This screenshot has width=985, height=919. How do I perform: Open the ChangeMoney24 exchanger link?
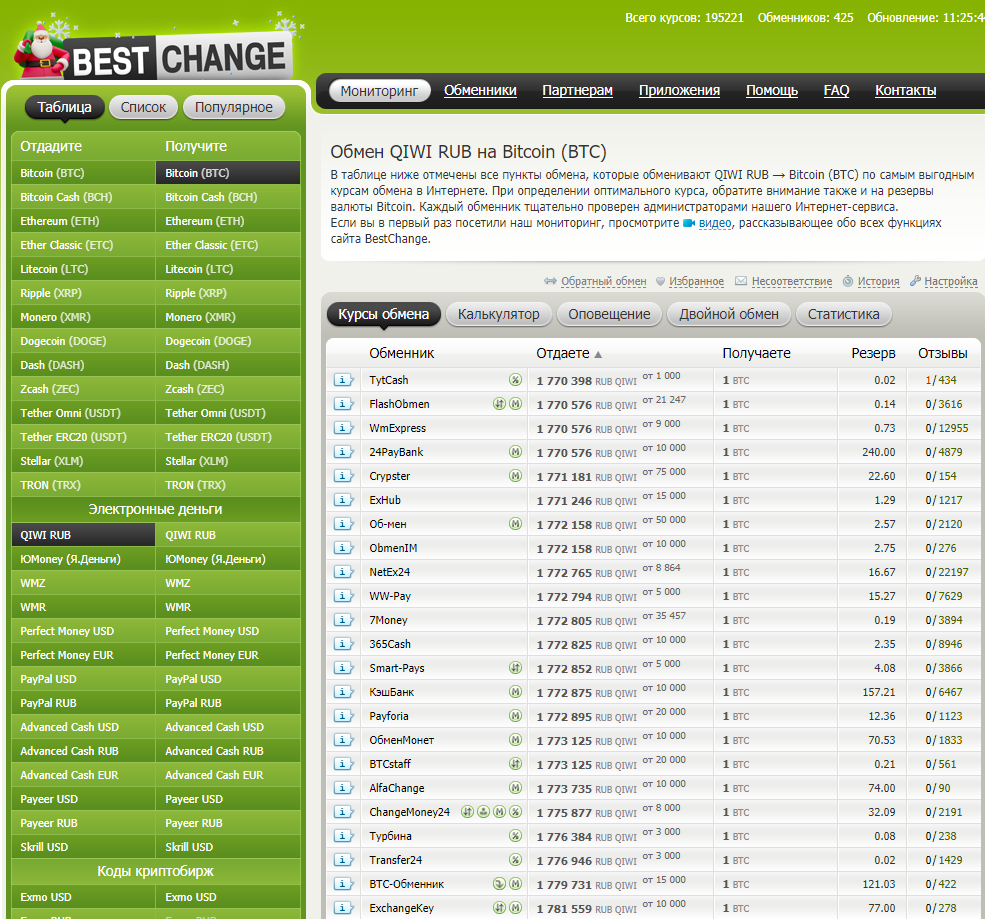pos(410,812)
